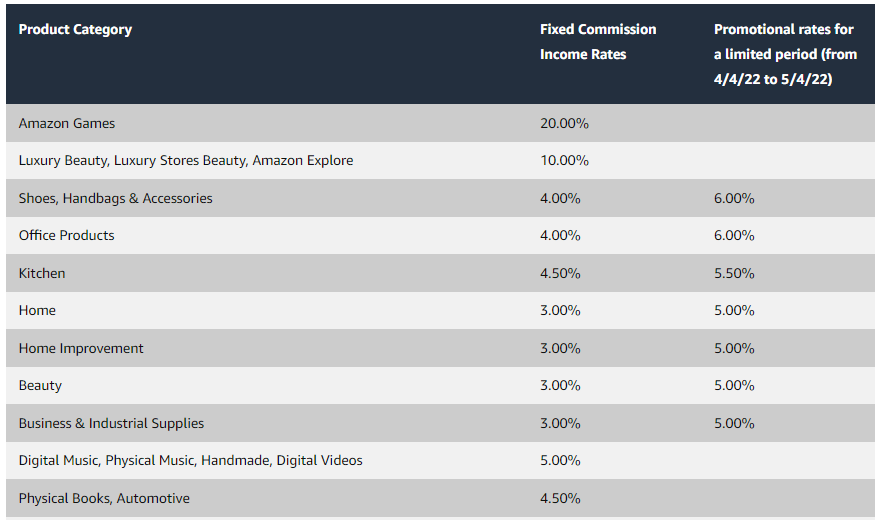
Task: Click the Fixed Commission Income Rates header
Action: click(598, 42)
